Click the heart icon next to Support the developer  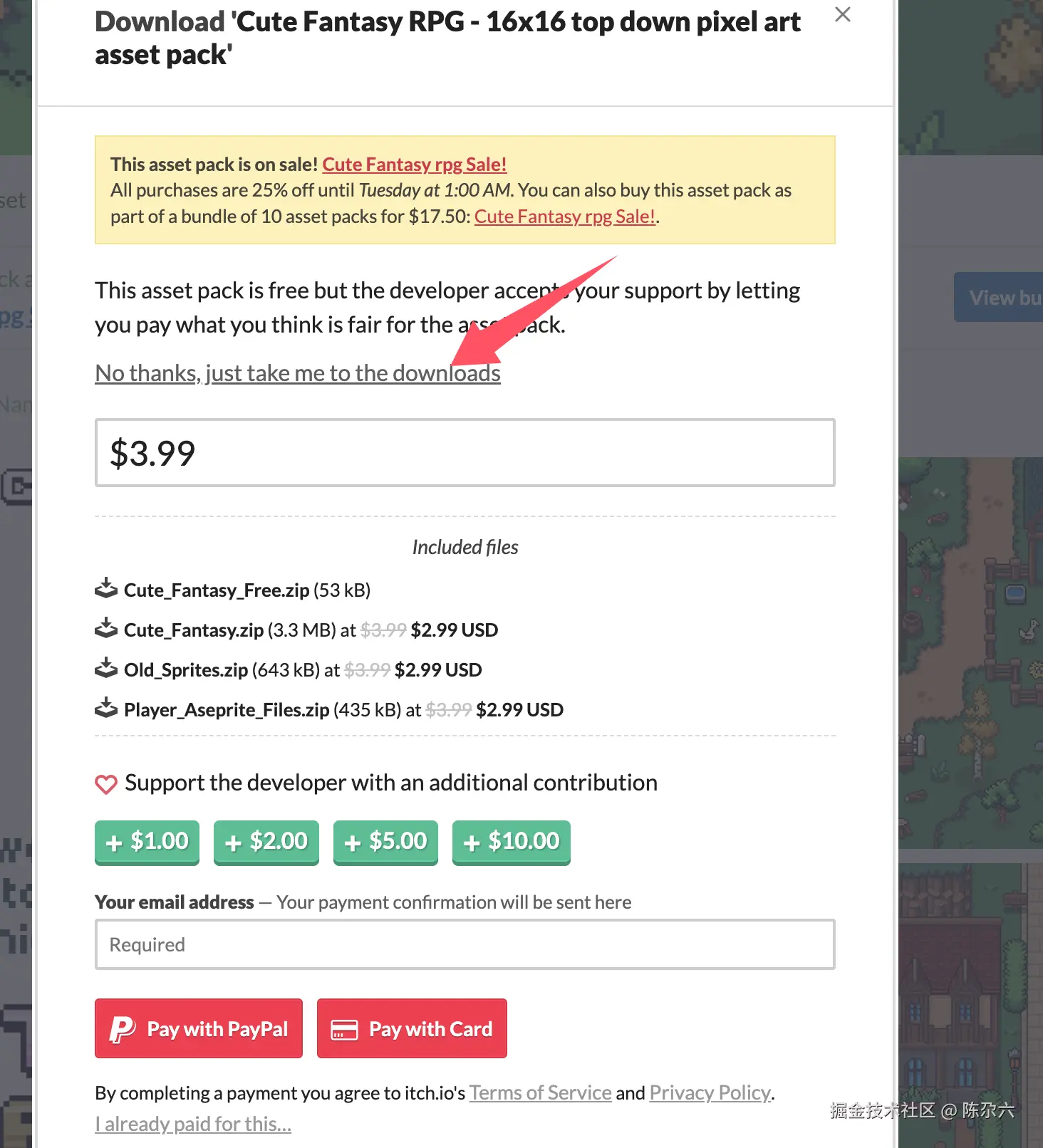106,784
